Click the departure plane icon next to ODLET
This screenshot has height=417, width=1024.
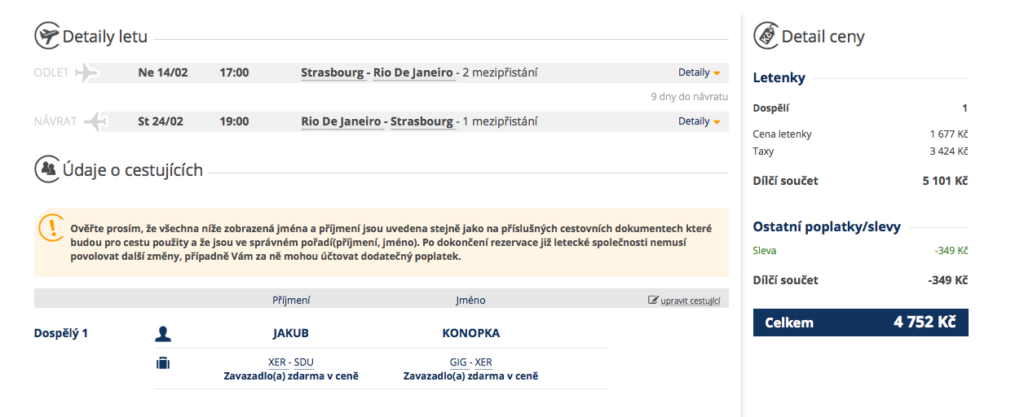click(87, 73)
